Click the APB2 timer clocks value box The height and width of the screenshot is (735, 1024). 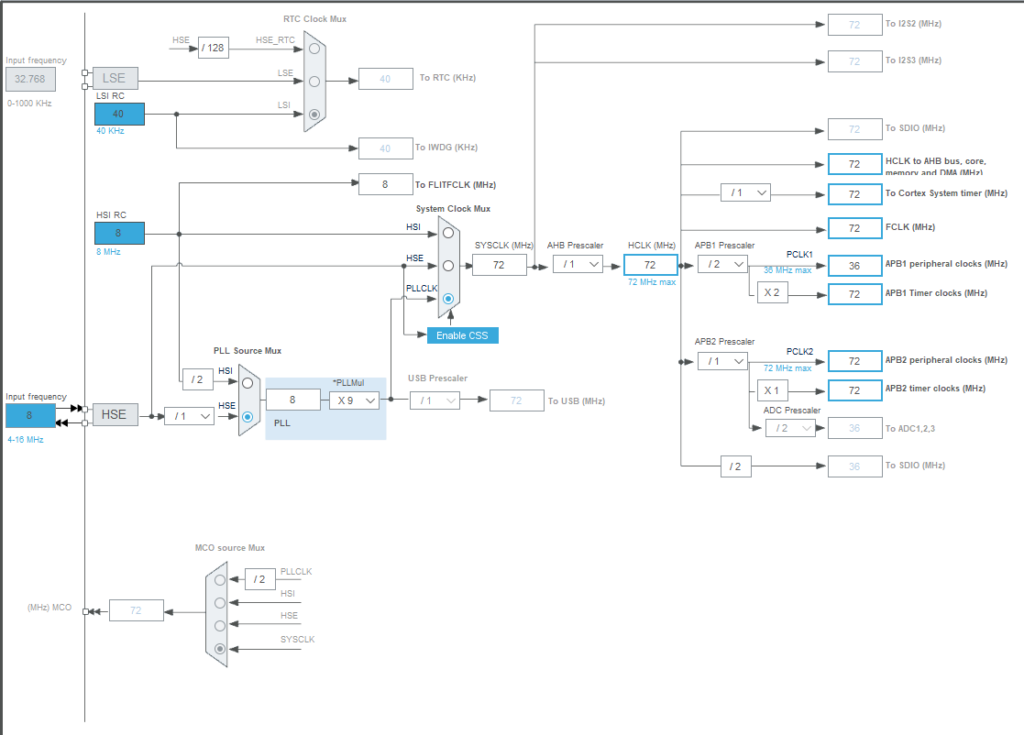click(x=855, y=391)
